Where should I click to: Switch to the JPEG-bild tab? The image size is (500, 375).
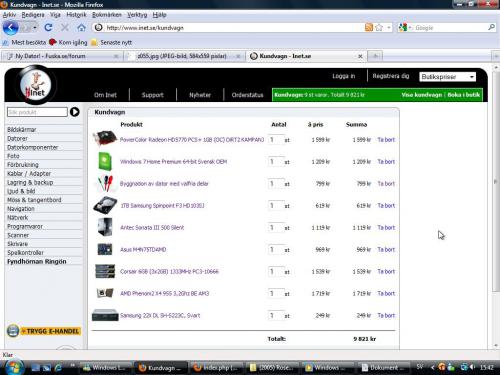pyautogui.click(x=184, y=56)
